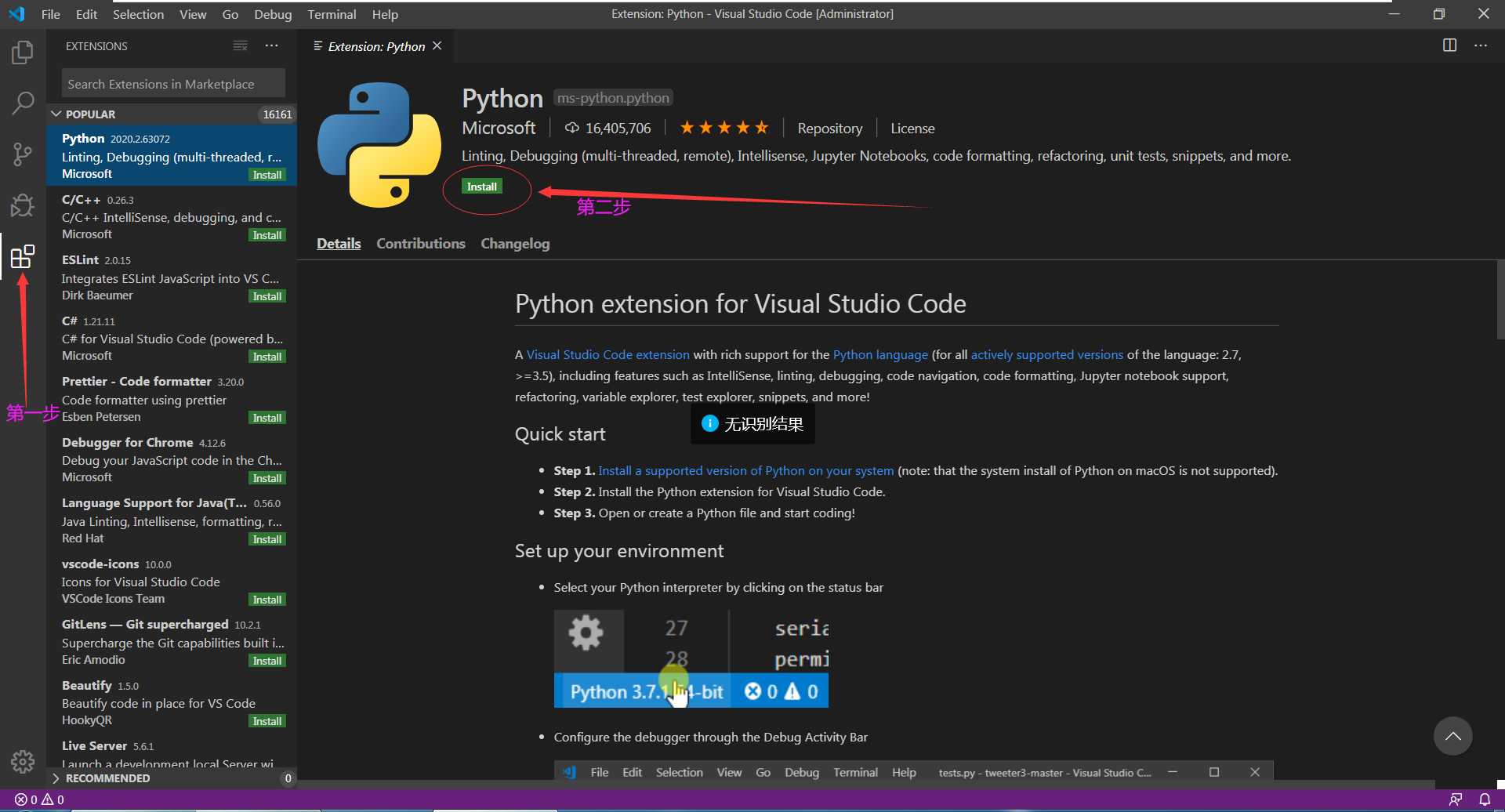The height and width of the screenshot is (812, 1505).
Task: Select the GitLens — Git supercharged entry
Action: coord(172,642)
